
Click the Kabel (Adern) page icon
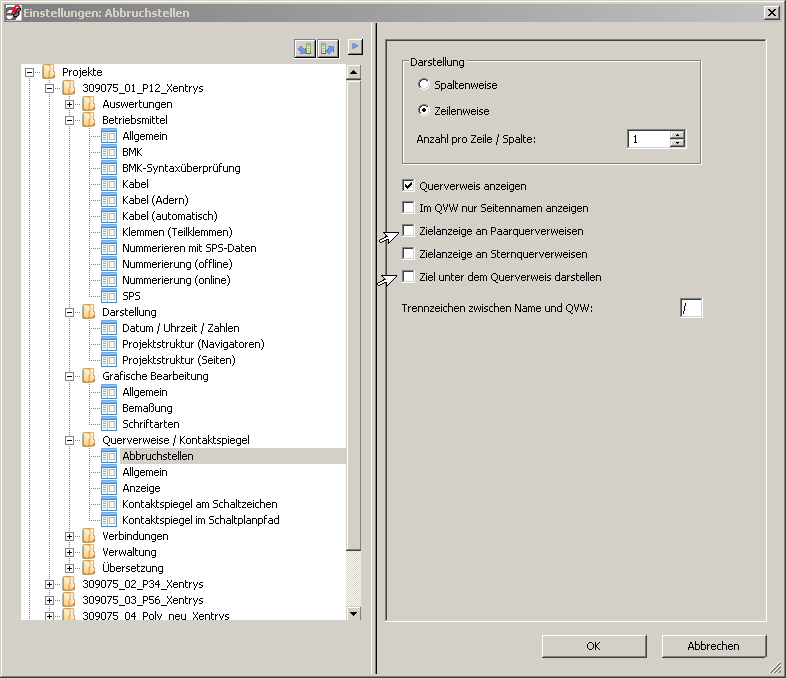click(x=109, y=200)
